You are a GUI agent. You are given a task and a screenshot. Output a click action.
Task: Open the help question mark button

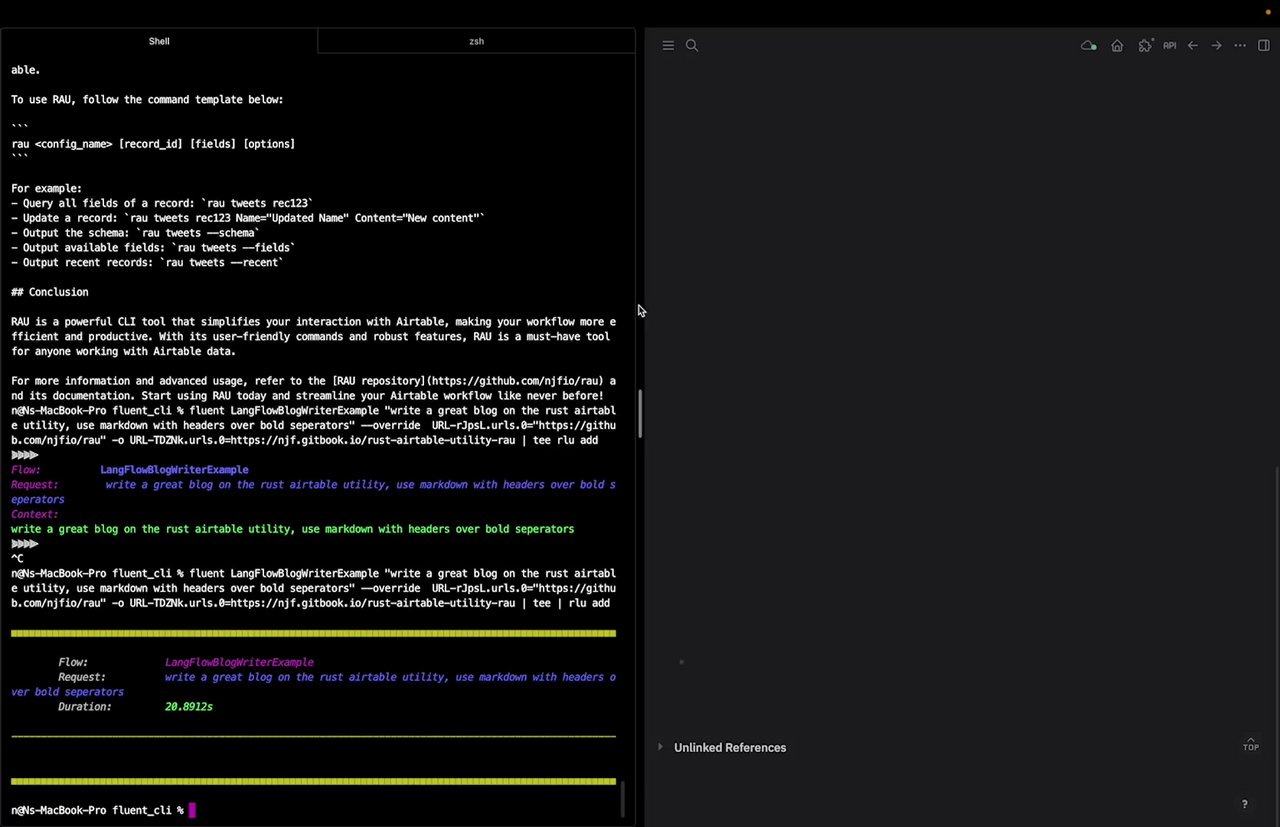(1244, 804)
